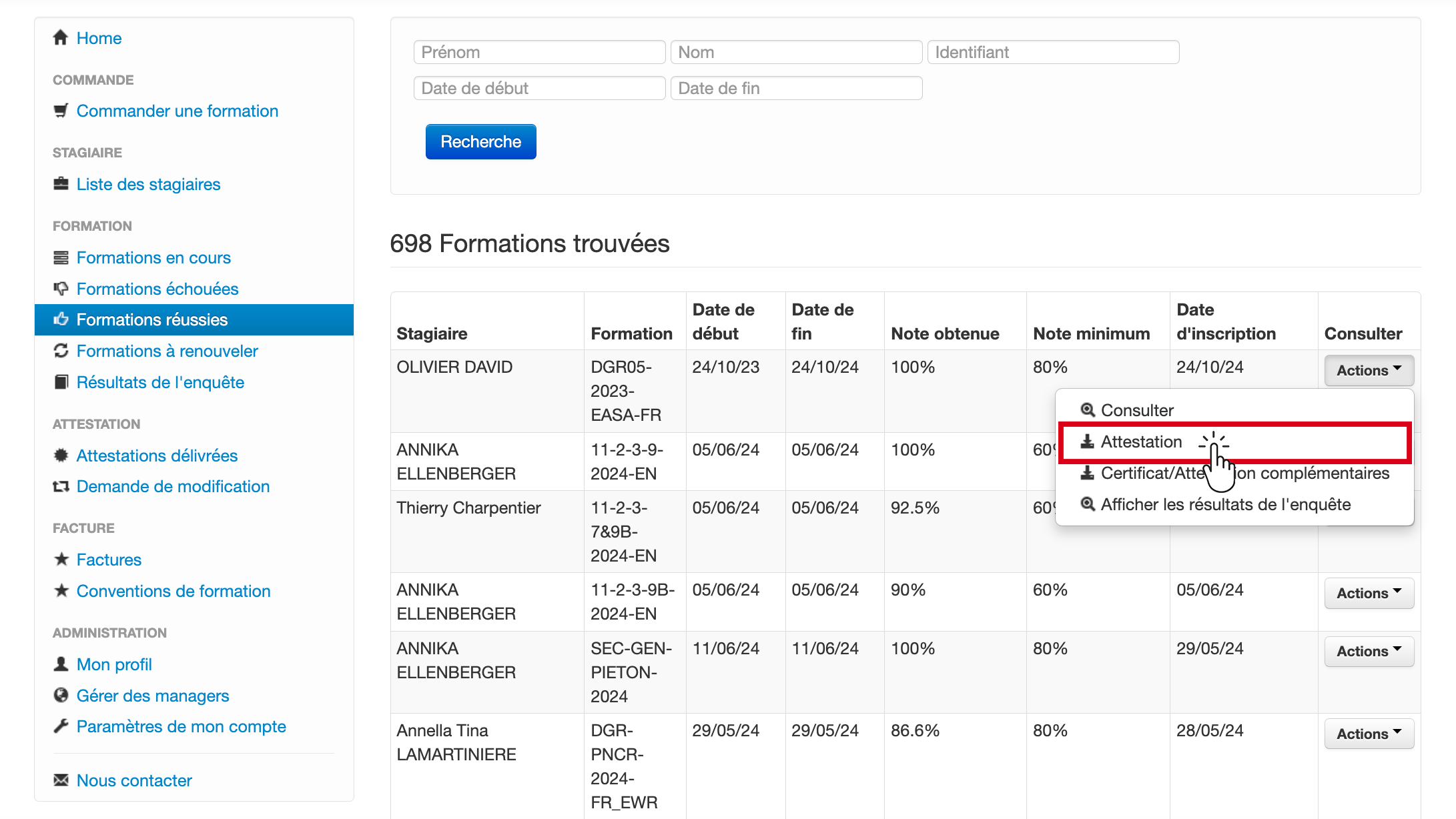This screenshot has width=1456, height=819.
Task: Click the 698 Formations trouvées heading
Action: pyautogui.click(x=529, y=243)
